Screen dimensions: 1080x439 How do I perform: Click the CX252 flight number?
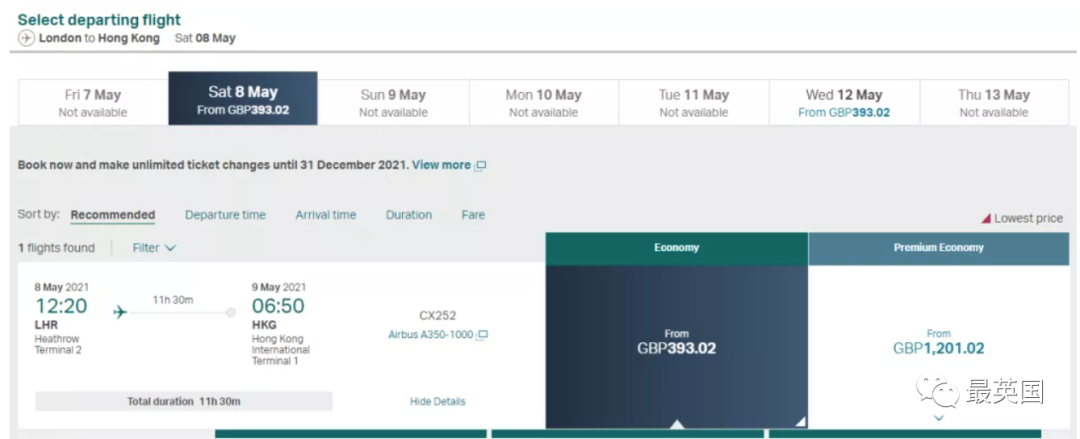(x=437, y=316)
